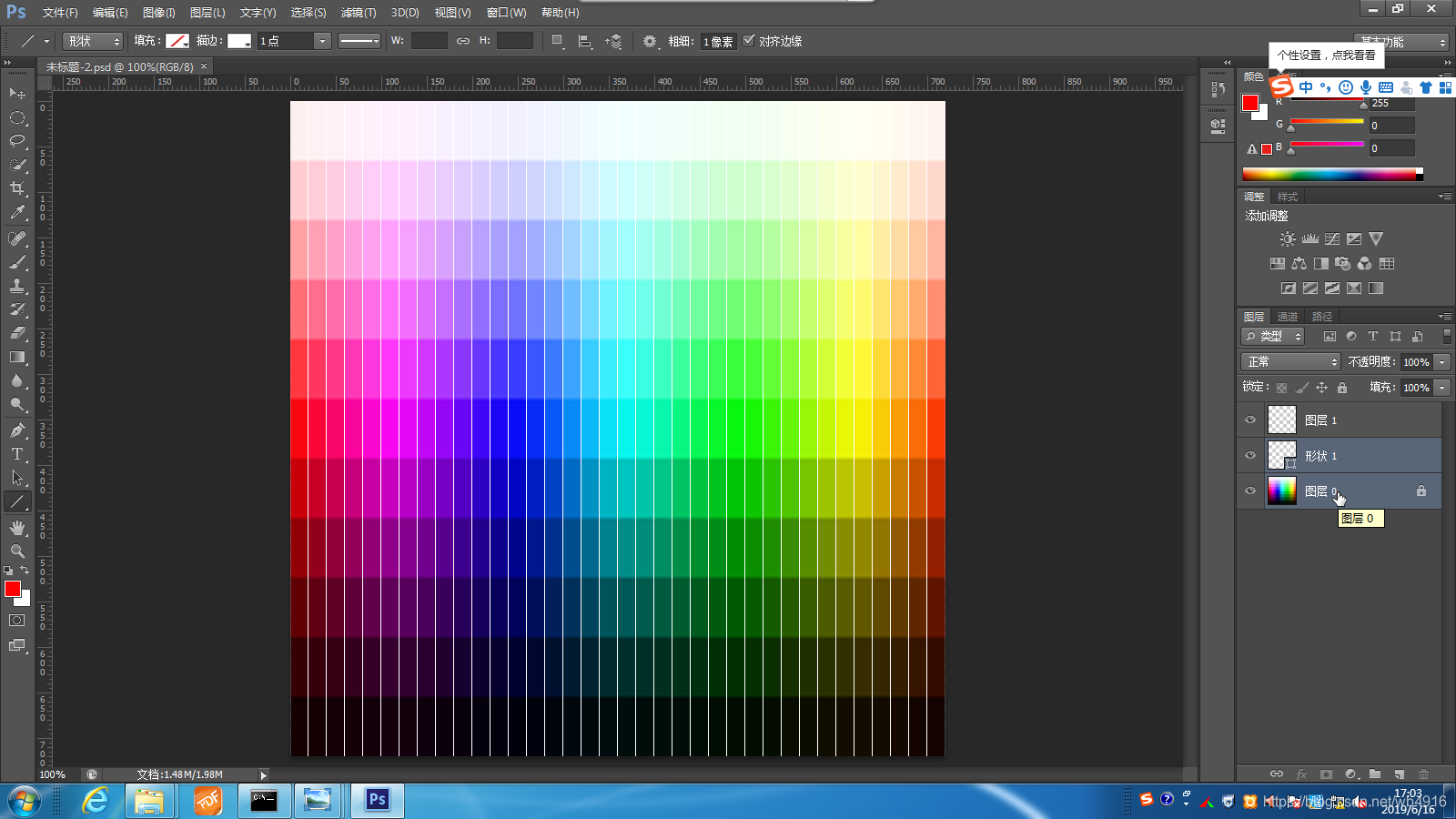Select the Move tool
Image resolution: width=1456 pixels, height=819 pixels.
(x=17, y=93)
